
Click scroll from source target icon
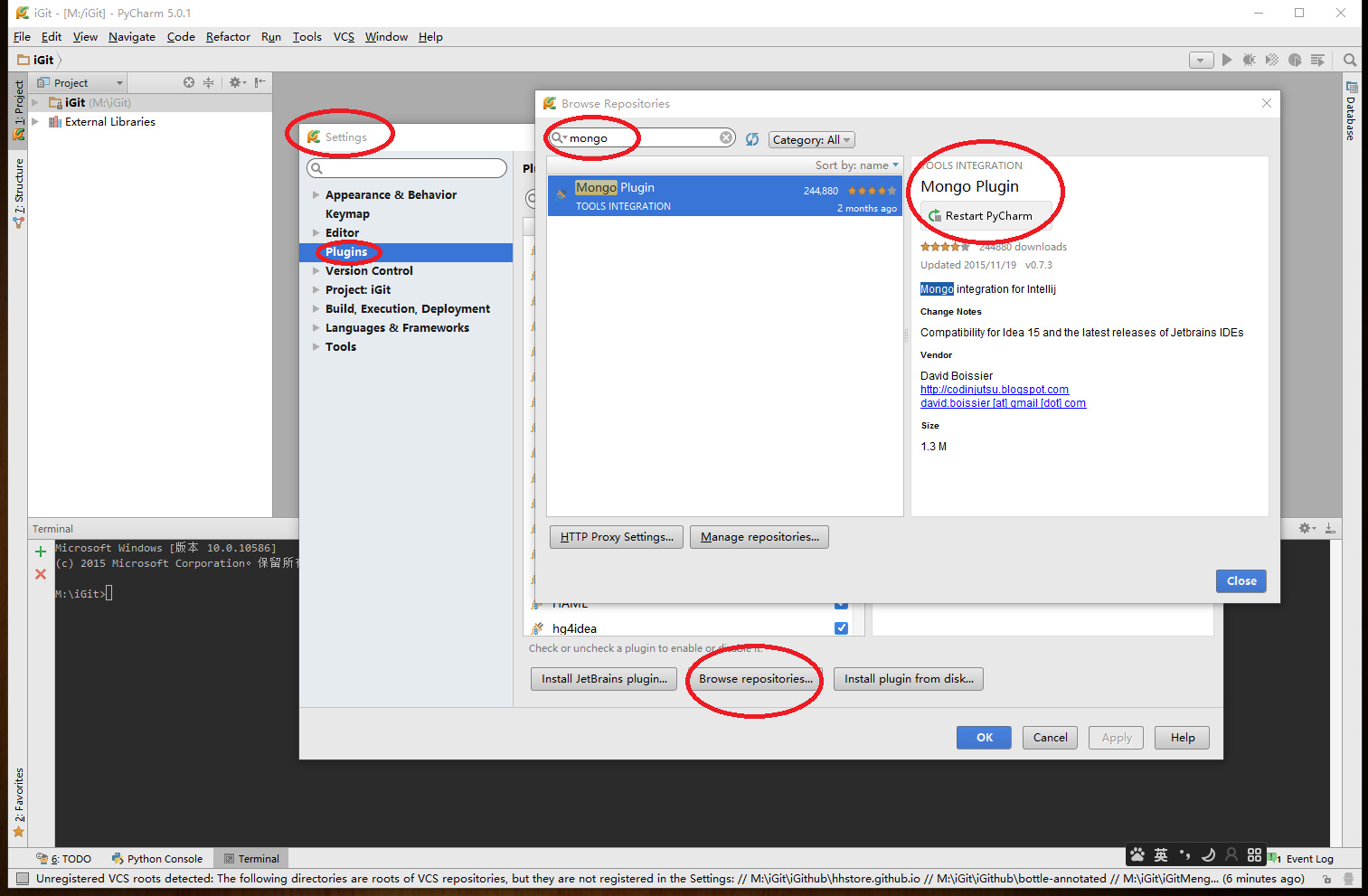point(189,82)
